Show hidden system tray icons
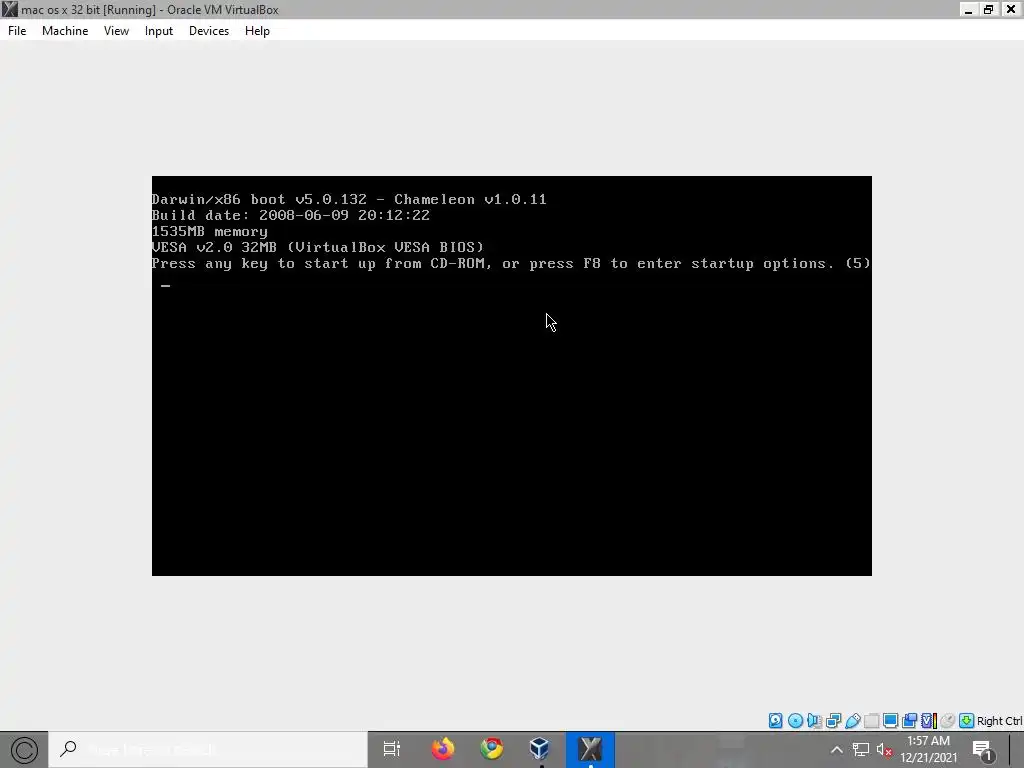The height and width of the screenshot is (768, 1024). pyautogui.click(x=836, y=750)
